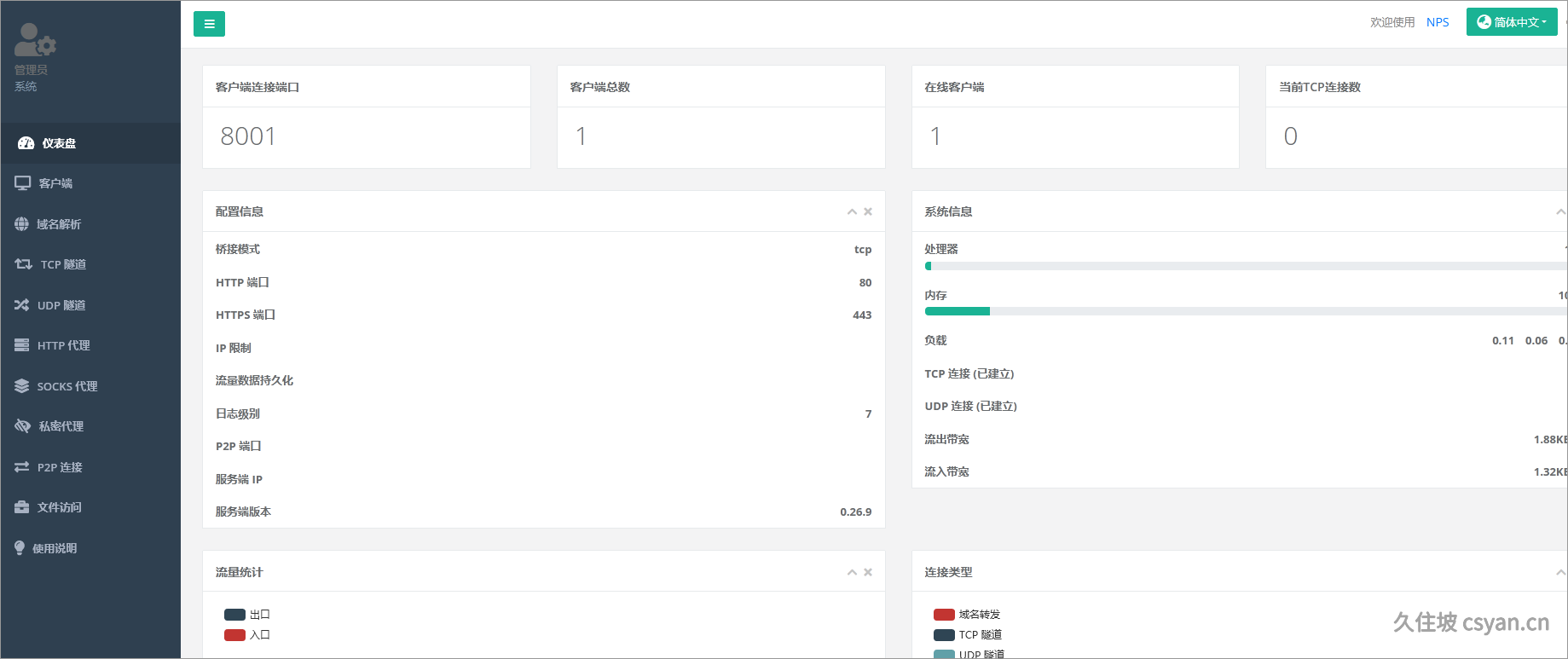Click the 日志级别 row label
The height and width of the screenshot is (659, 1568).
pos(238,413)
